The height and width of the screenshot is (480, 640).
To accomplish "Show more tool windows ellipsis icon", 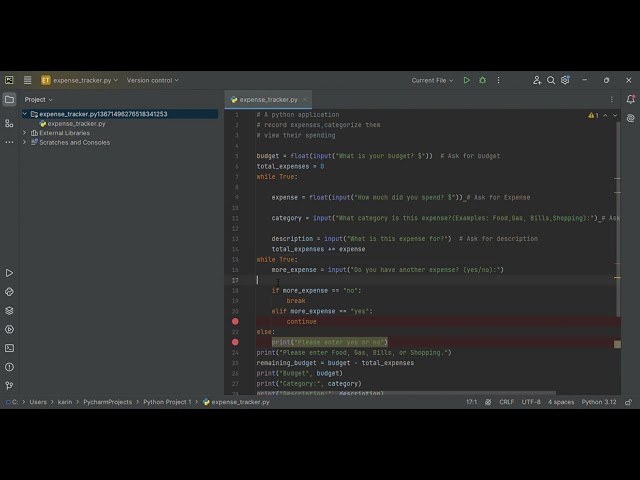I will (x=9, y=142).
